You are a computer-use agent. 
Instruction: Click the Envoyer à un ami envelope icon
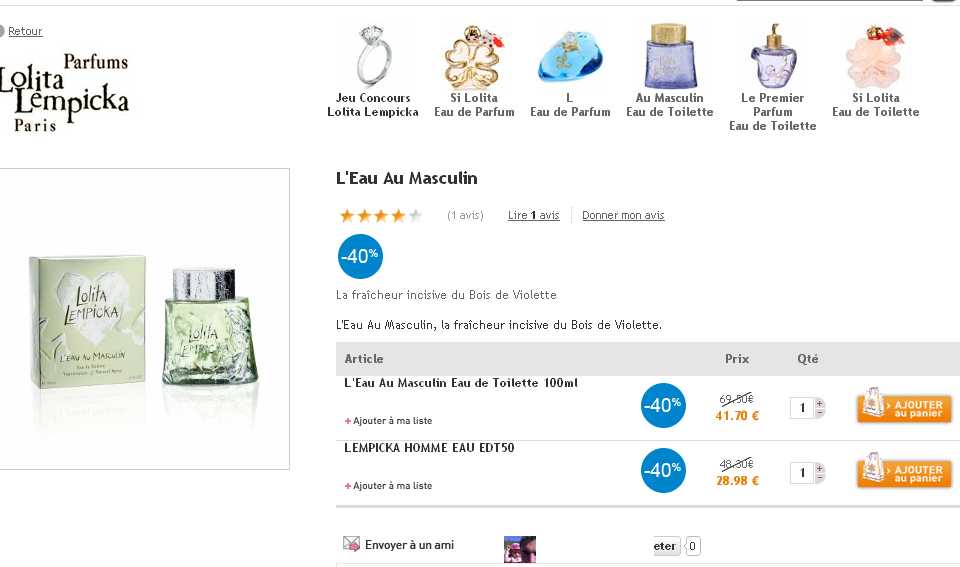click(x=351, y=544)
